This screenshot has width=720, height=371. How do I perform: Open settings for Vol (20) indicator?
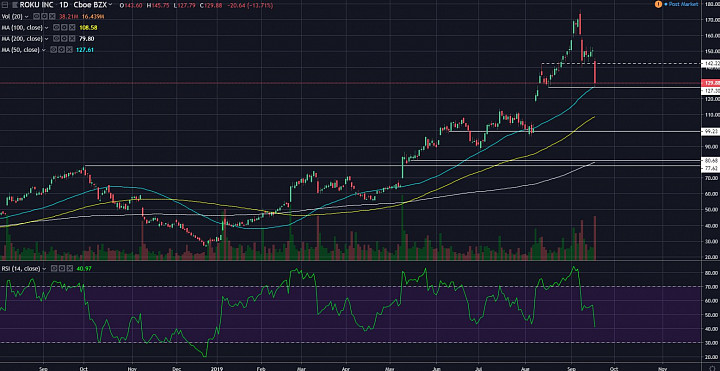point(45,16)
